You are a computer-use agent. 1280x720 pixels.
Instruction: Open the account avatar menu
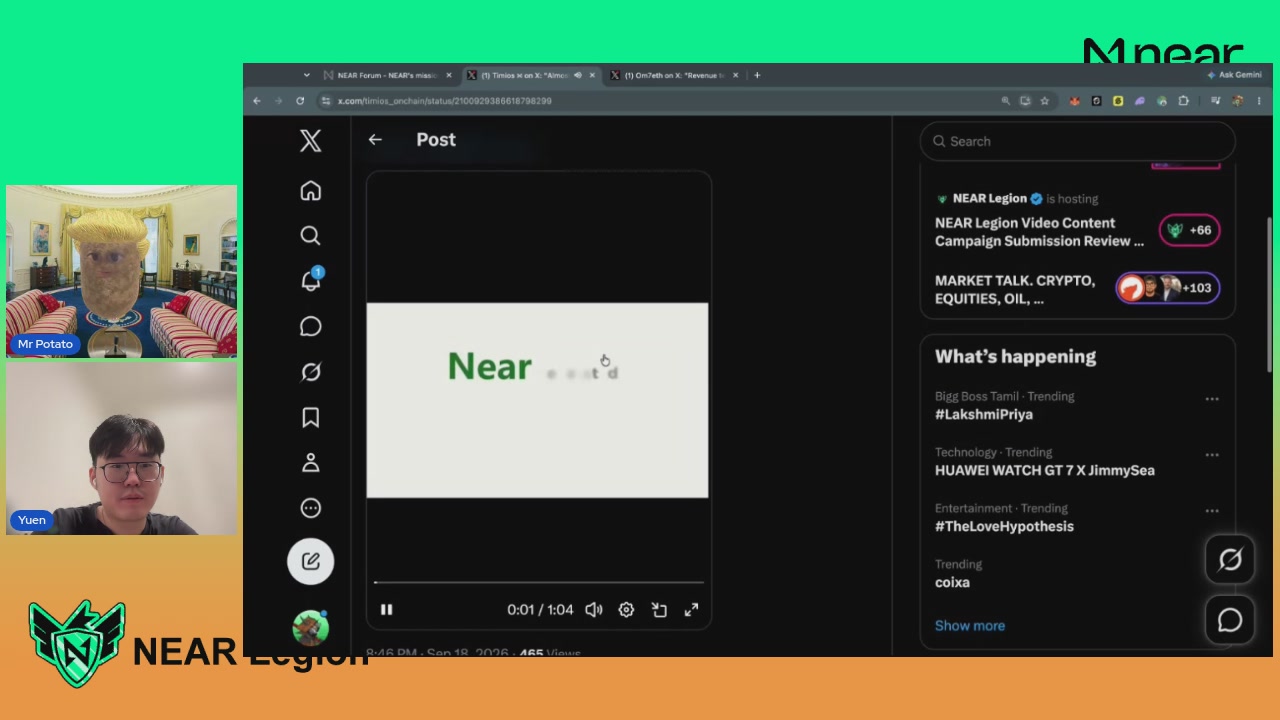pos(310,627)
